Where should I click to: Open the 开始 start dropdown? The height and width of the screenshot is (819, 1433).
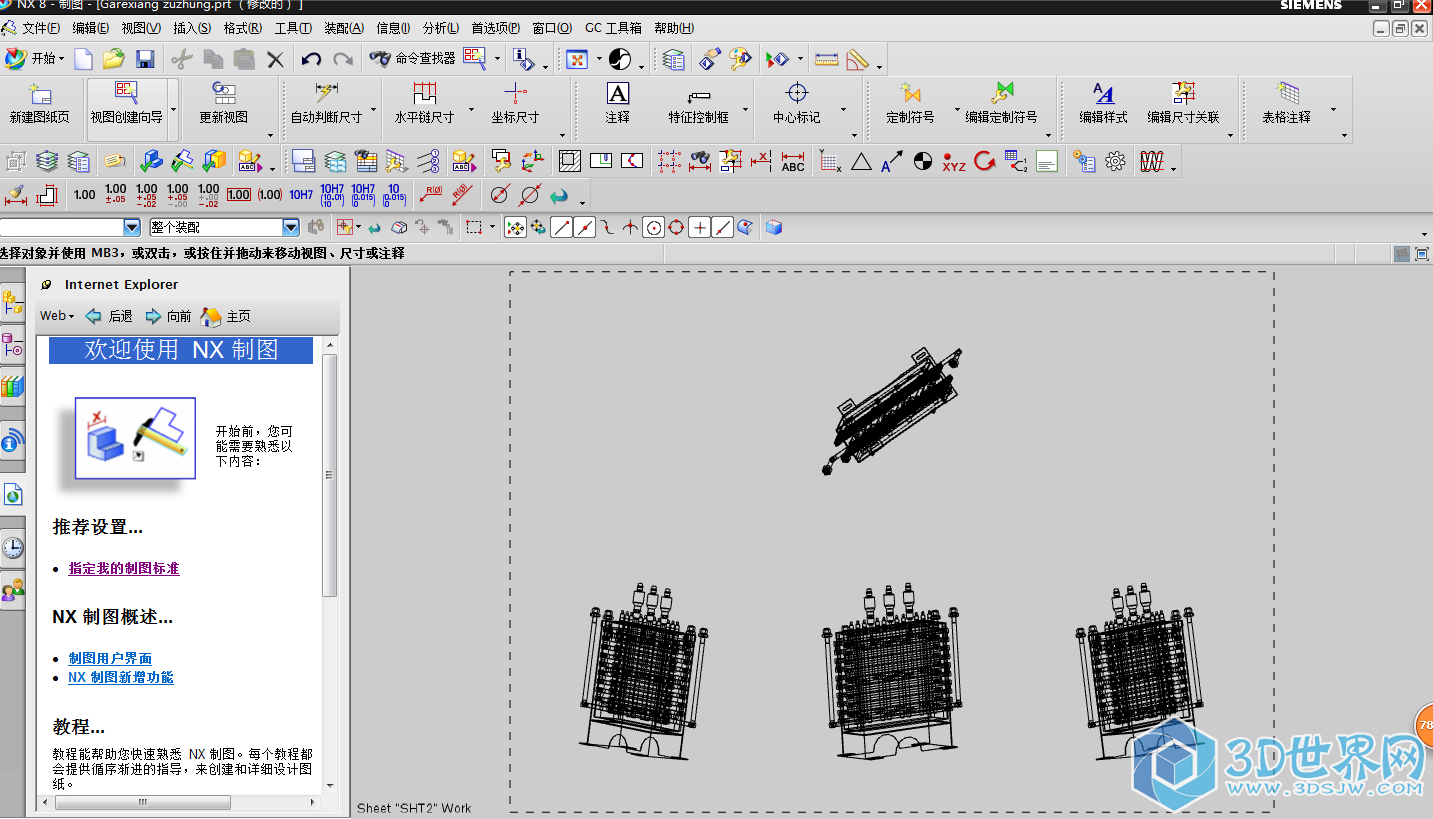(34, 59)
